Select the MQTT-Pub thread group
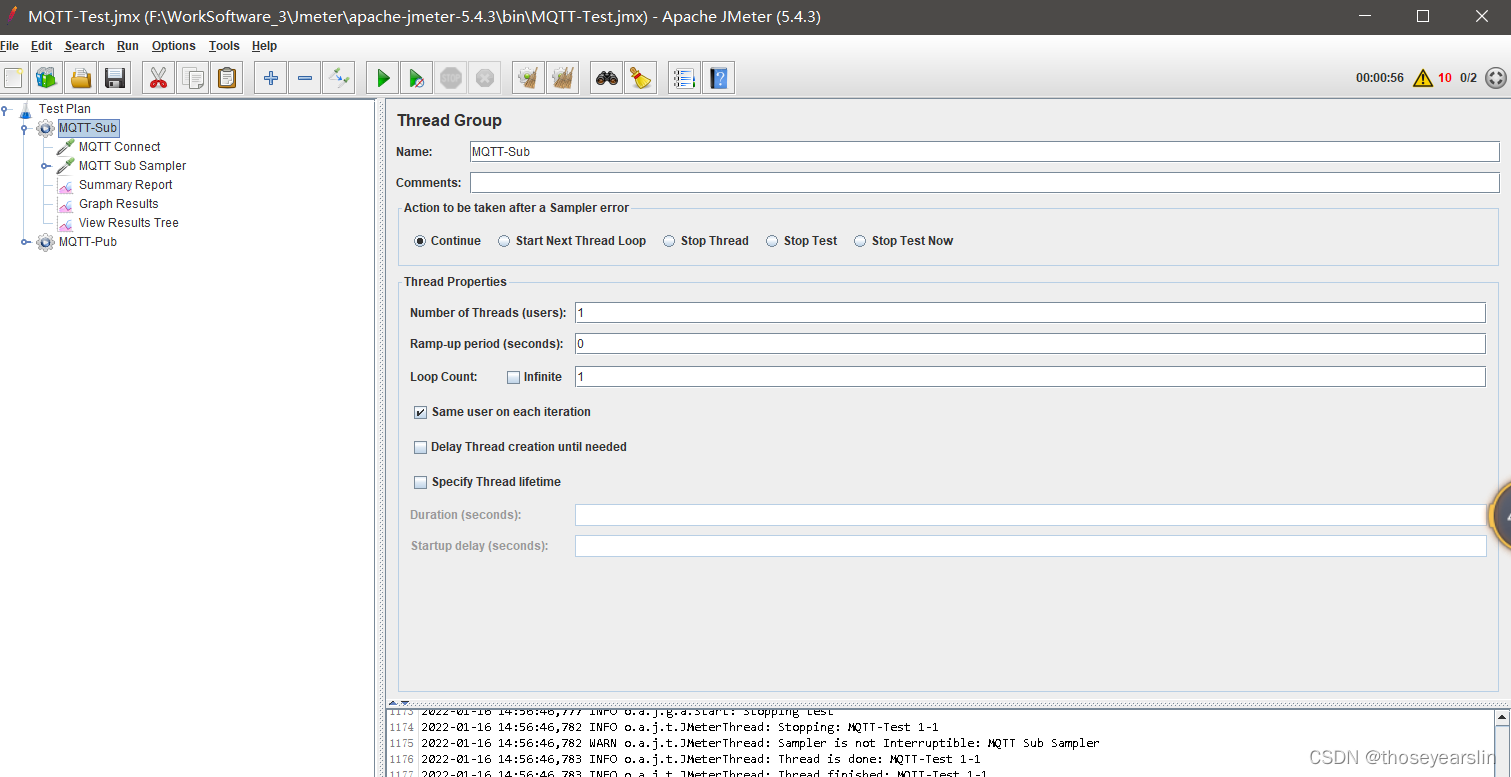The image size is (1511, 777). point(87,242)
